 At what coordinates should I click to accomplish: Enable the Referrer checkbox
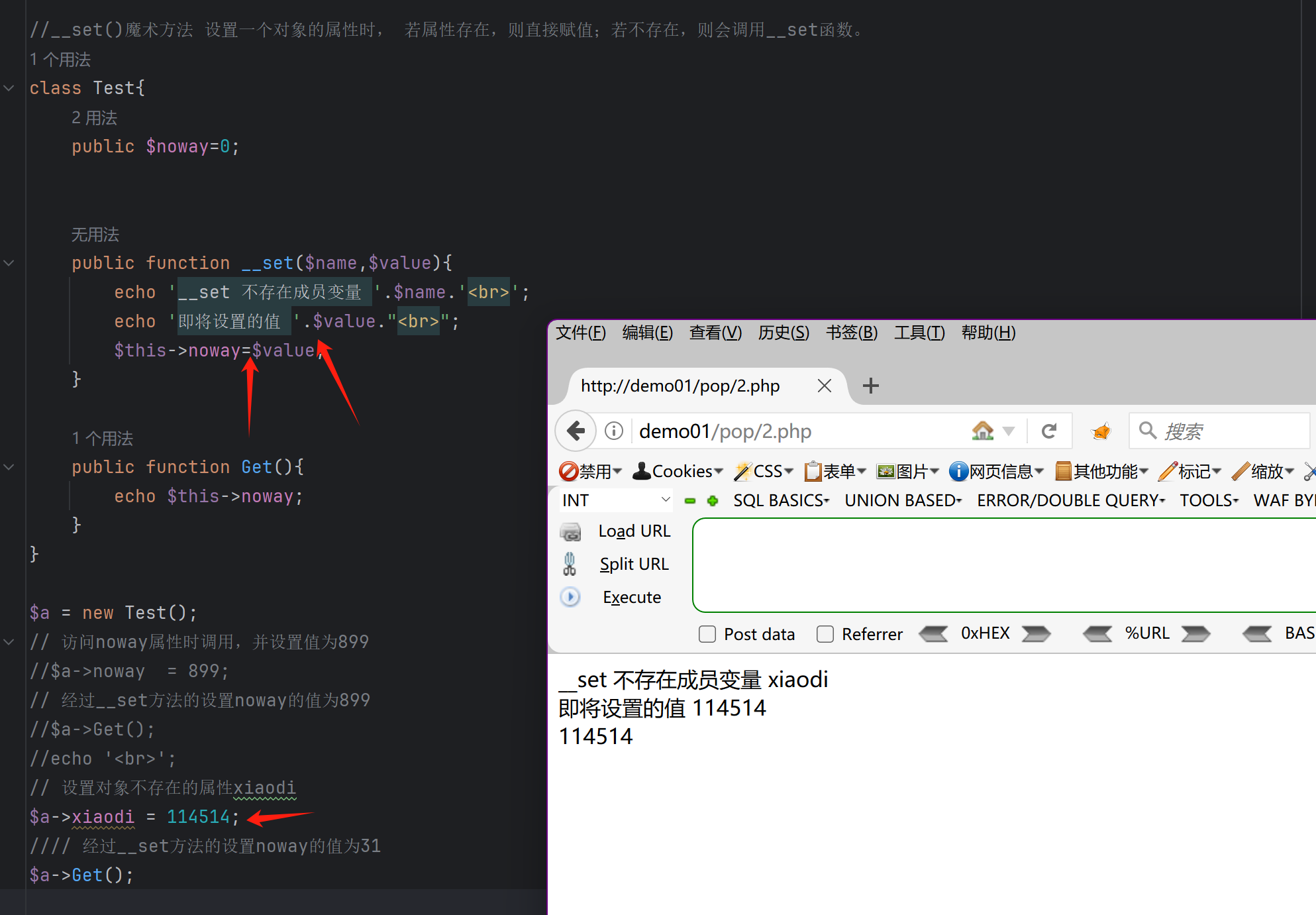[x=825, y=634]
